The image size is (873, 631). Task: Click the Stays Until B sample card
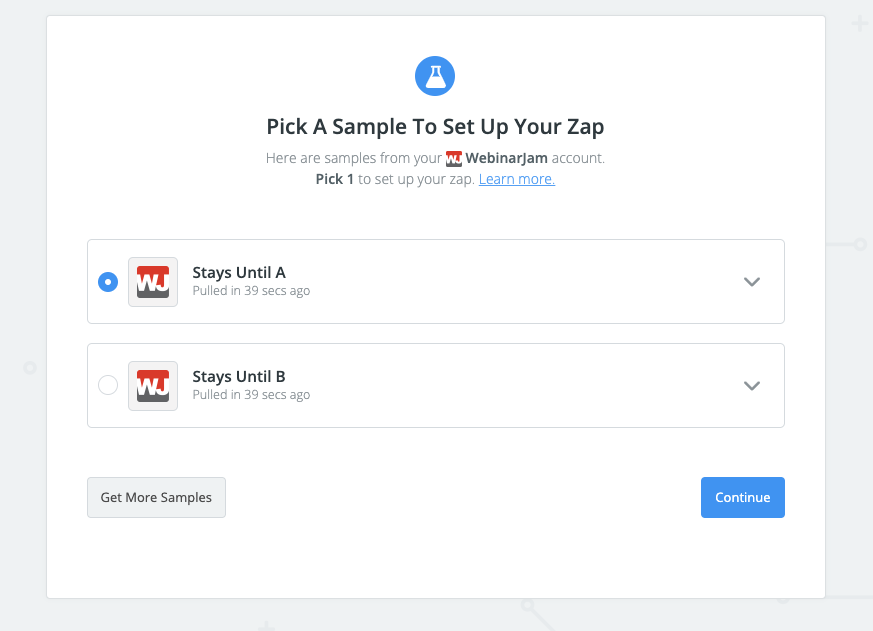coord(436,385)
